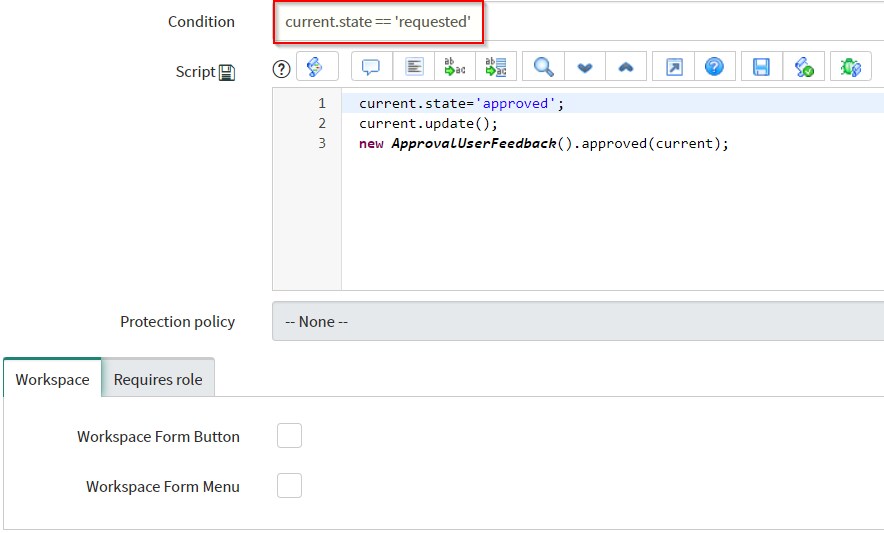Click the format code icon
The width and height of the screenshot is (884, 533).
tap(414, 67)
